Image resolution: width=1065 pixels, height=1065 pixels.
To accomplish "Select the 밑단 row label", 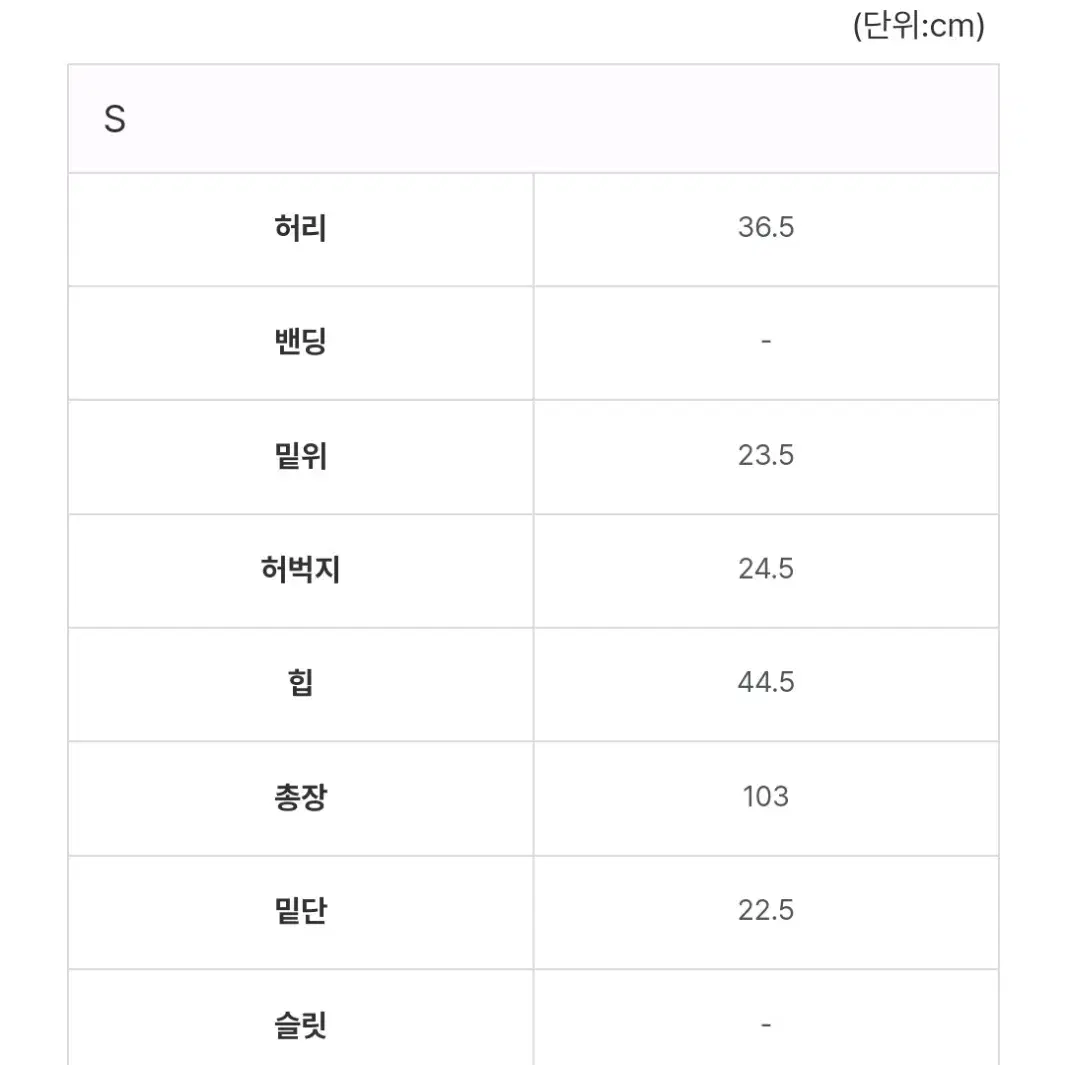I will [301, 911].
